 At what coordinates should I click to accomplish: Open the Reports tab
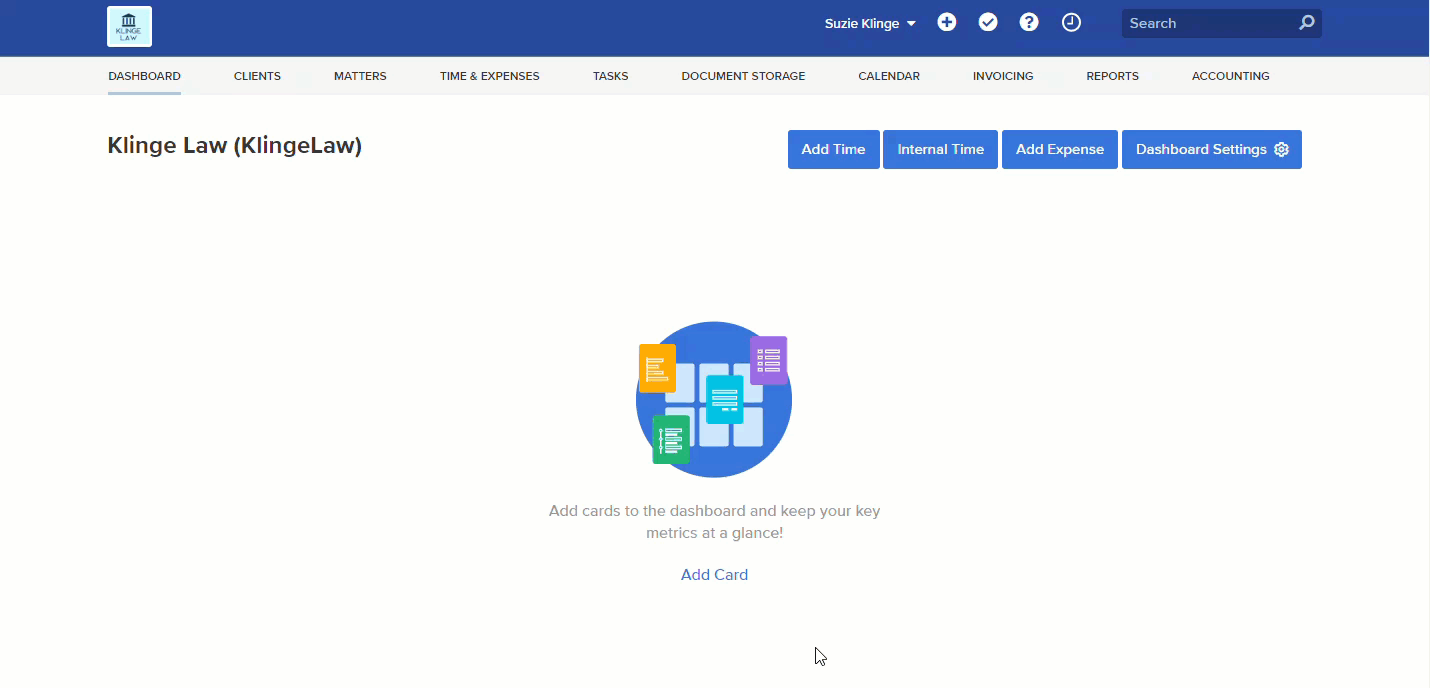(1112, 76)
